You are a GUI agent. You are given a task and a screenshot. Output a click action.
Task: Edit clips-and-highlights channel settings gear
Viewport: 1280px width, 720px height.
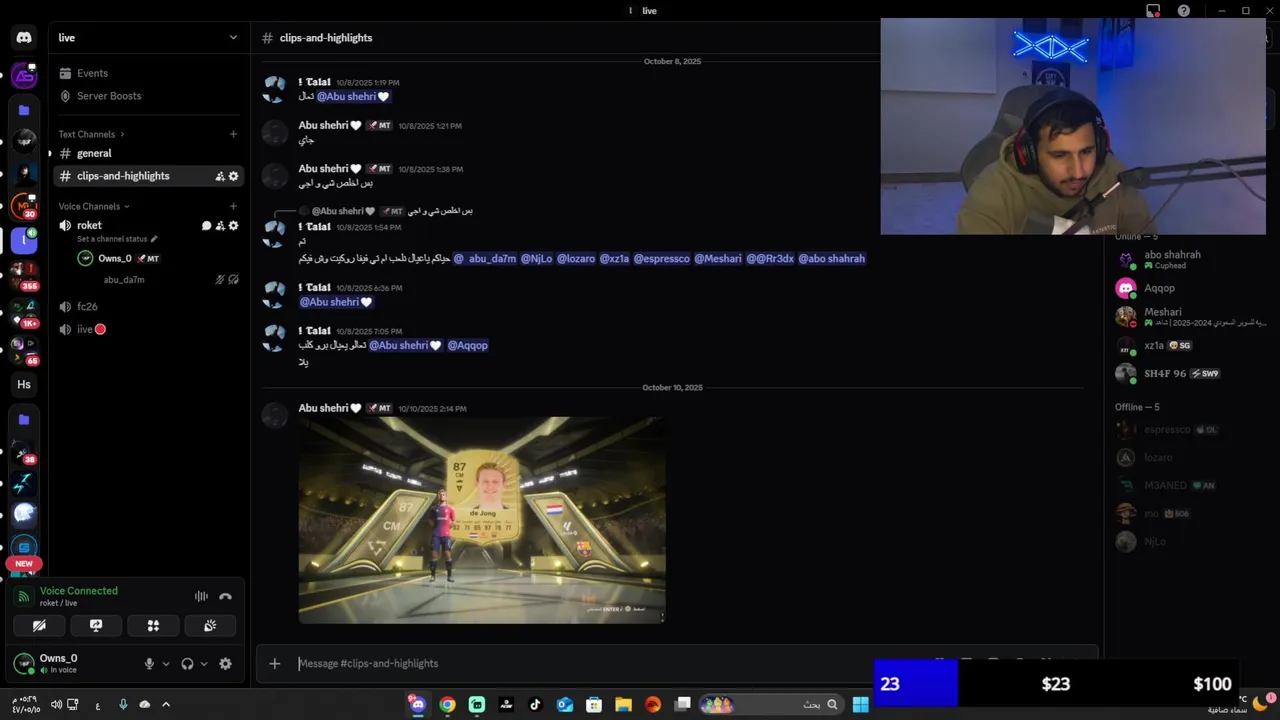coord(234,176)
